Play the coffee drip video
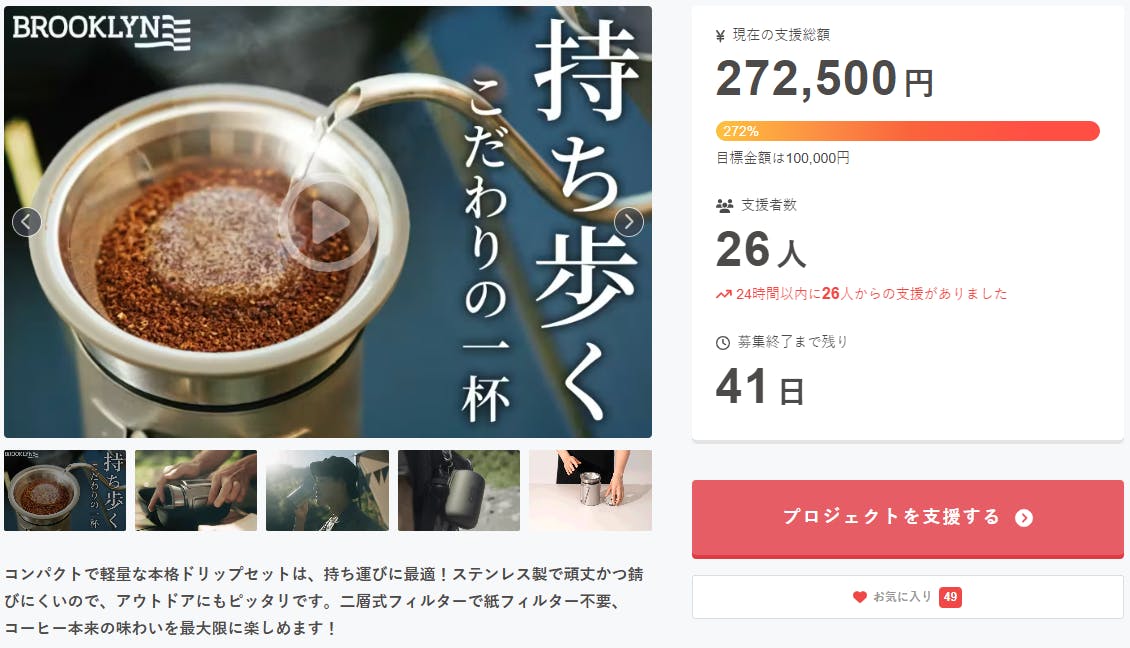This screenshot has height=648, width=1130. [327, 222]
